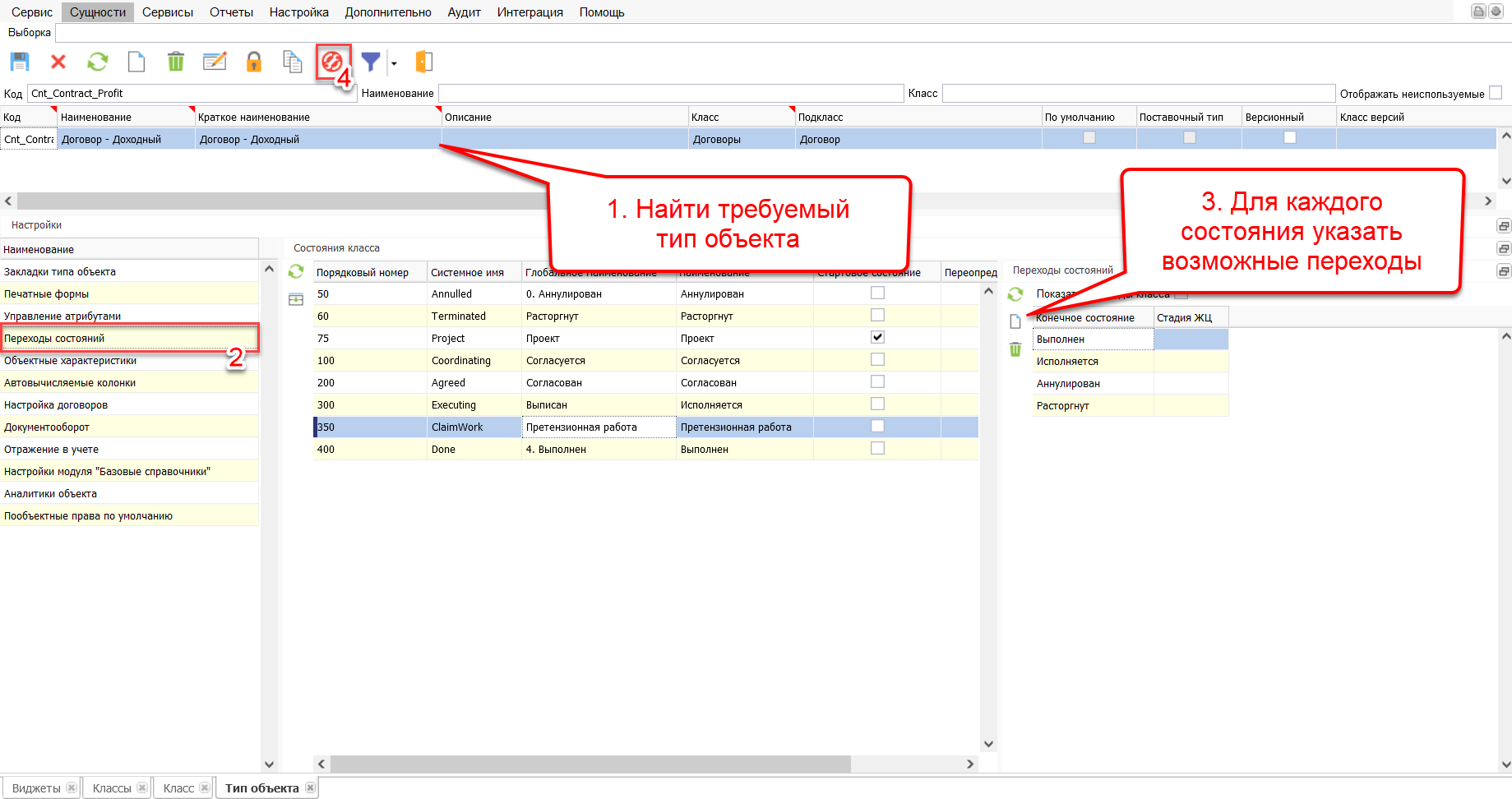The image size is (1512, 799).
Task: Switch to the Классы tab
Action: click(x=112, y=788)
